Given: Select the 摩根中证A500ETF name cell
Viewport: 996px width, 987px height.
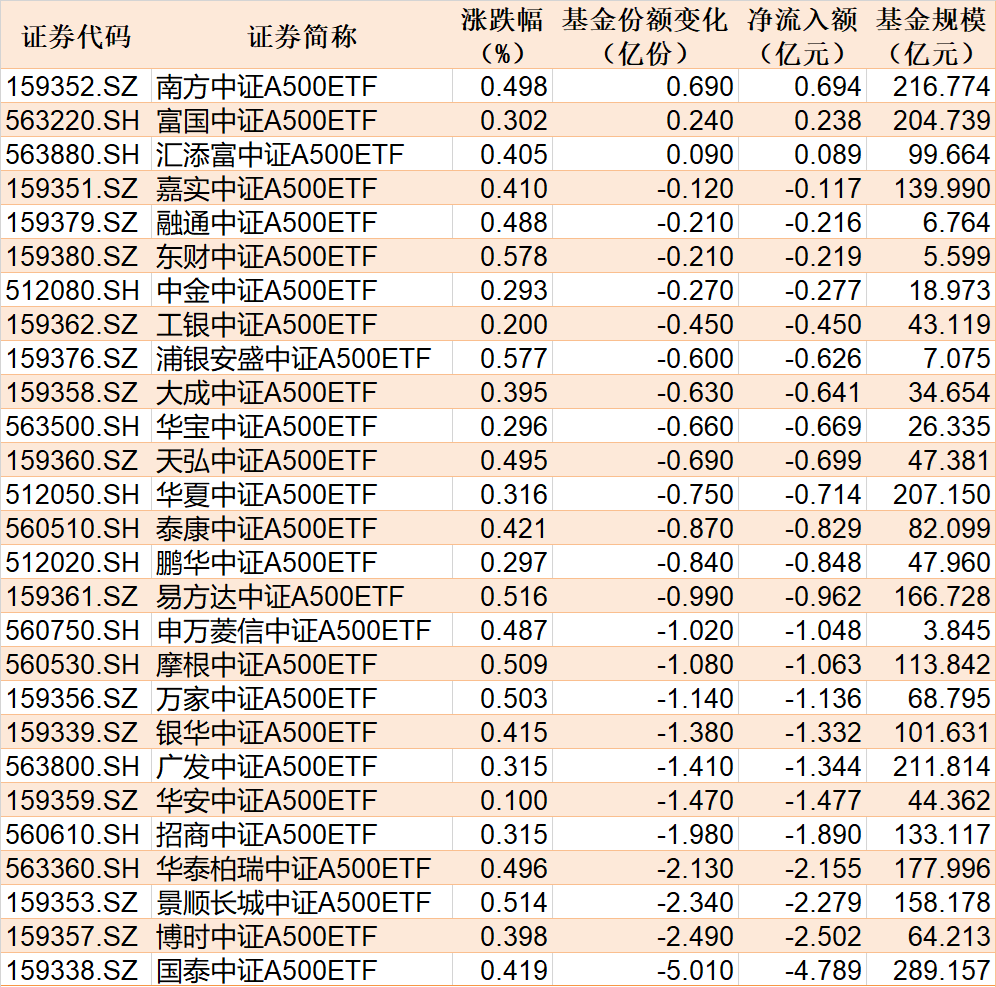Looking at the screenshot, I should pyautogui.click(x=302, y=664).
